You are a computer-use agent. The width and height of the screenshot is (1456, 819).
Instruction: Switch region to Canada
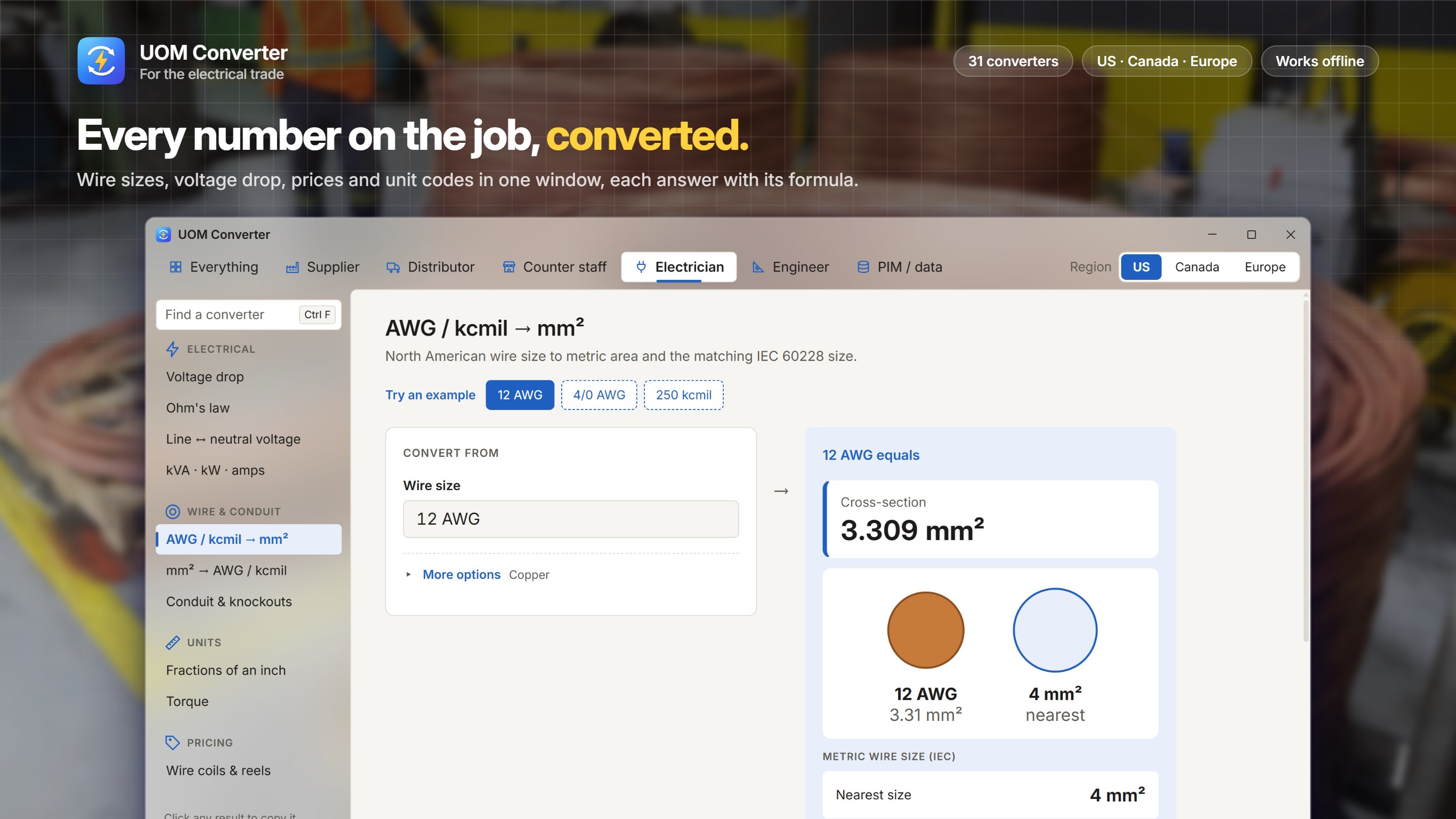tap(1196, 267)
